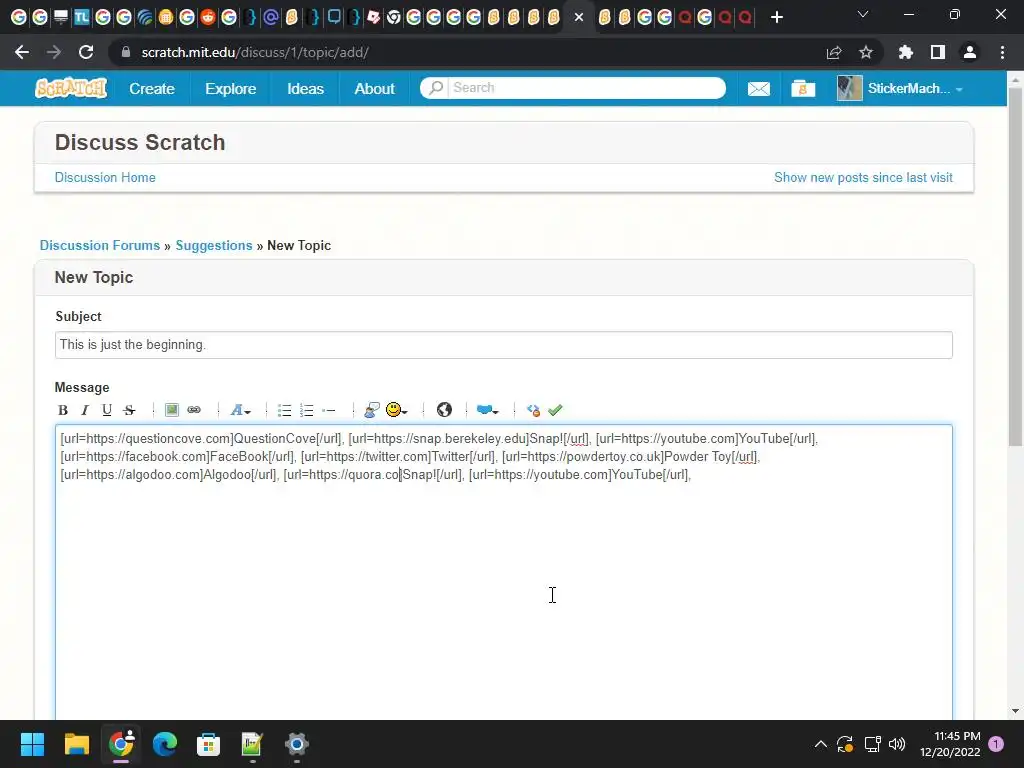The width and height of the screenshot is (1024, 768).
Task: Insert a picture using the image icon
Action: pos(172,410)
